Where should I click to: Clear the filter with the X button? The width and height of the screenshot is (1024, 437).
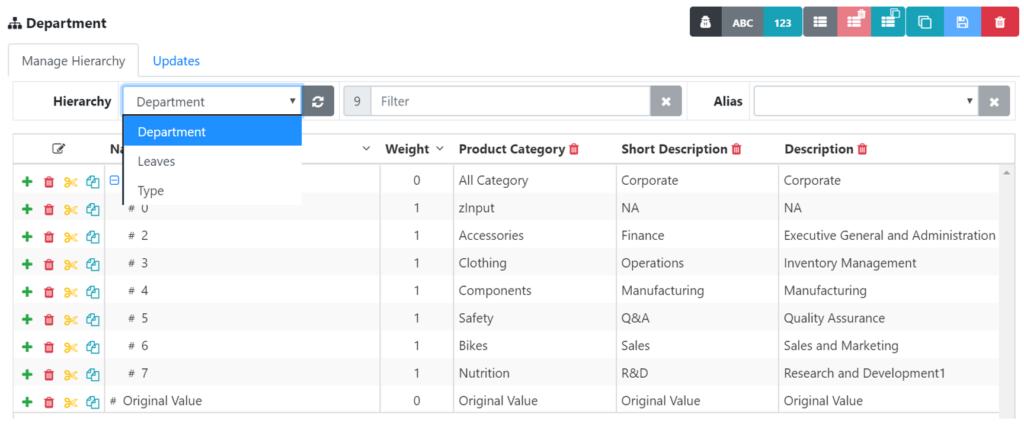click(666, 101)
